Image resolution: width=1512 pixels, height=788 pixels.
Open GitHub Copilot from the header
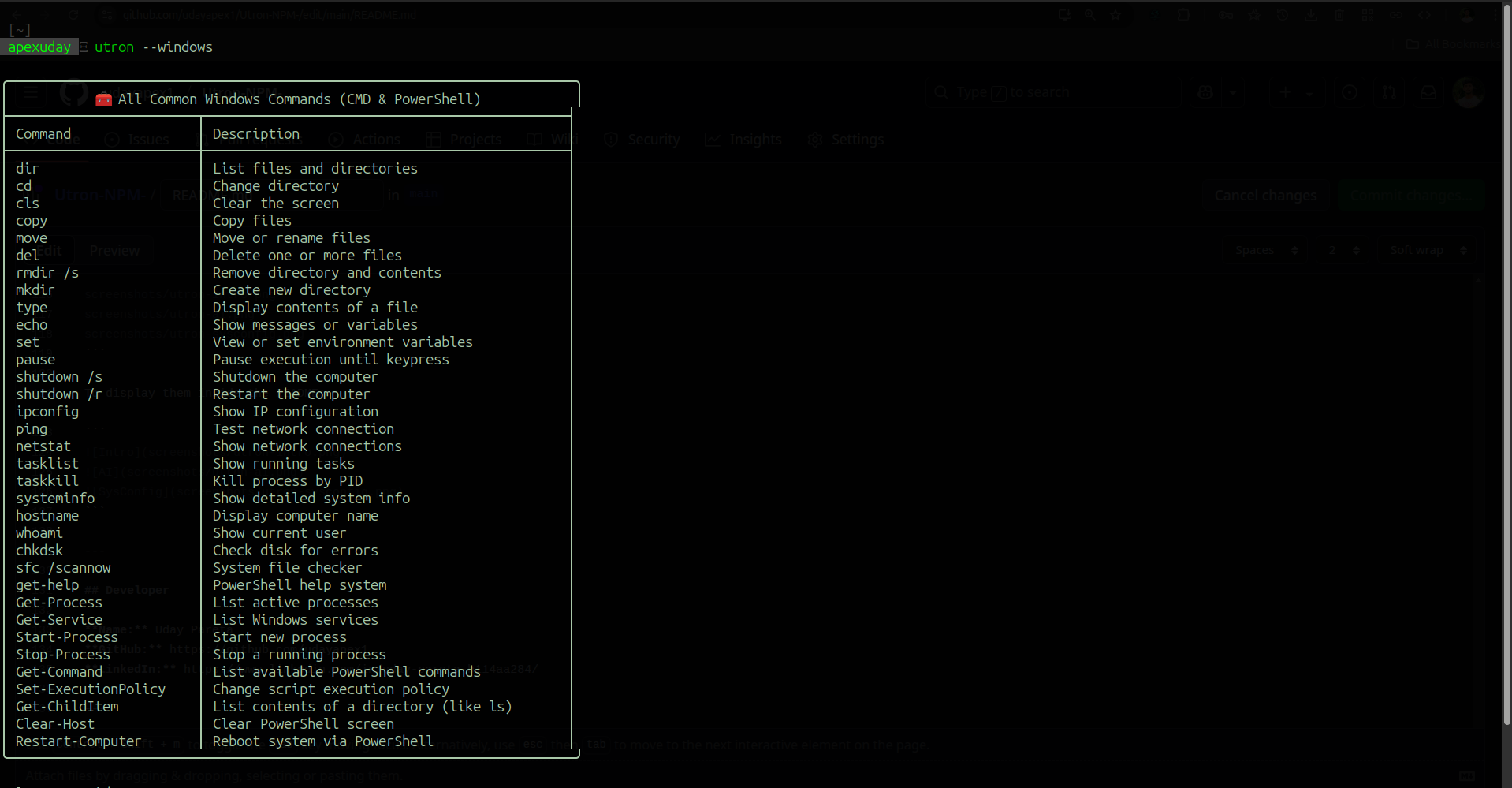(x=1204, y=91)
